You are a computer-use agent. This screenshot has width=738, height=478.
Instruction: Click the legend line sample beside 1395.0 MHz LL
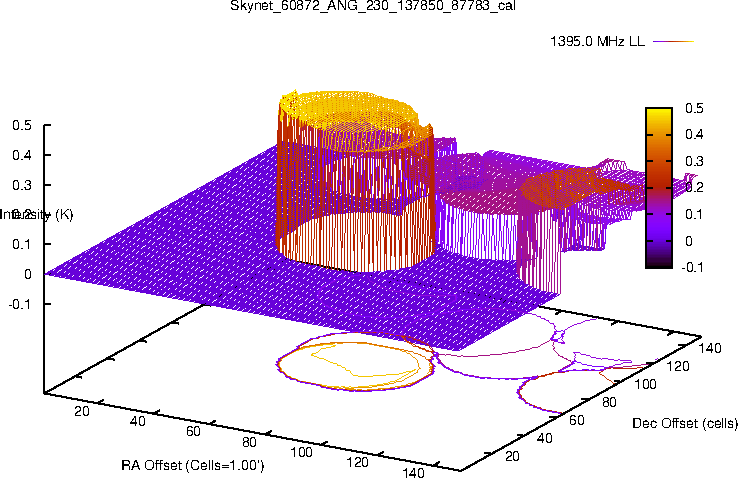coord(674,41)
